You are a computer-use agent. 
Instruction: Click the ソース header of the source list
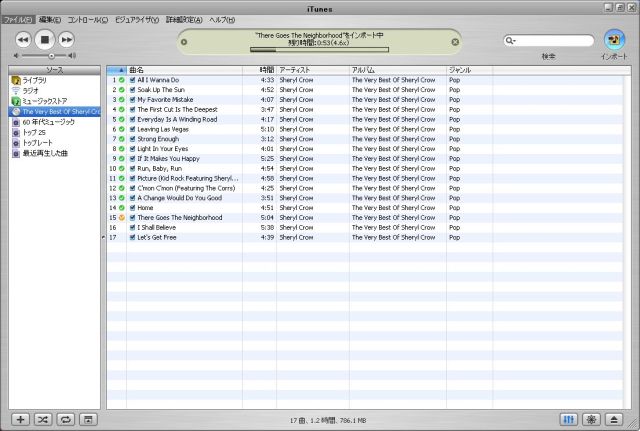(x=54, y=70)
